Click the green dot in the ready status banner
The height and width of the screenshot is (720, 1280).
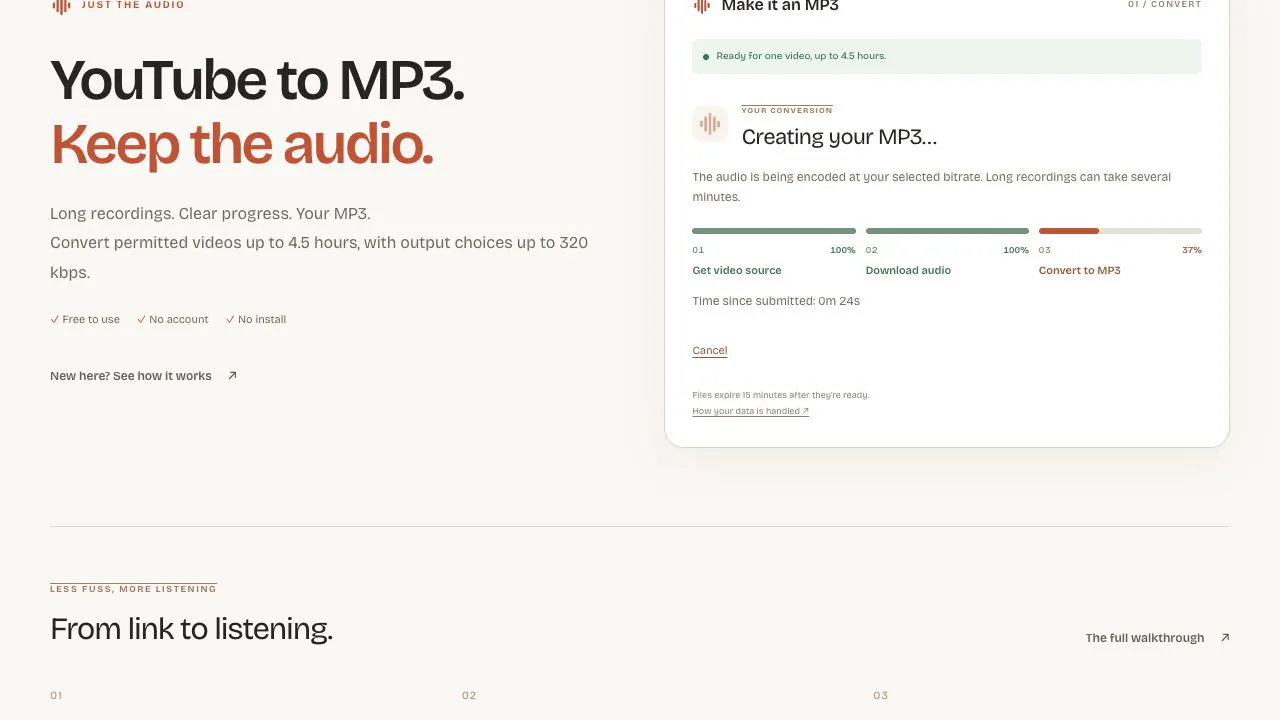(x=706, y=57)
